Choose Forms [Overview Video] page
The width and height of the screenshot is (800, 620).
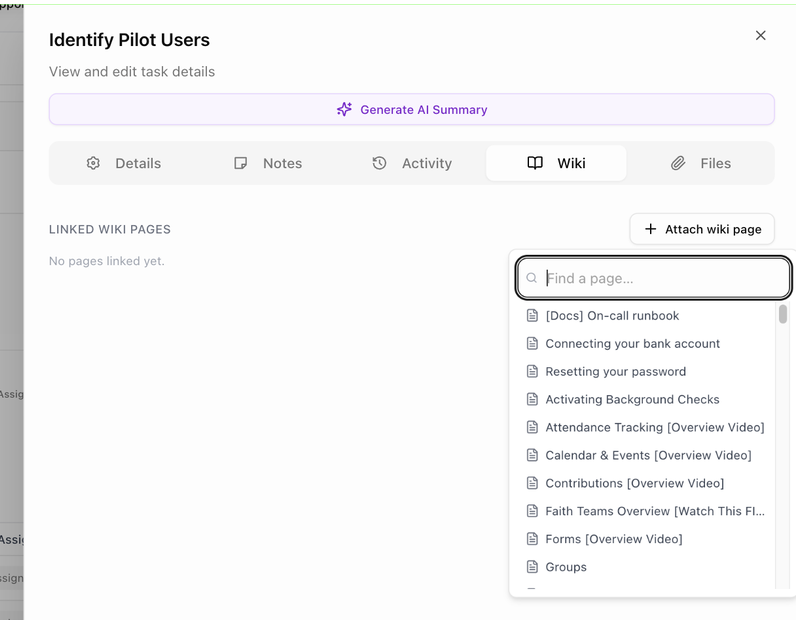pyautogui.click(x=646, y=539)
